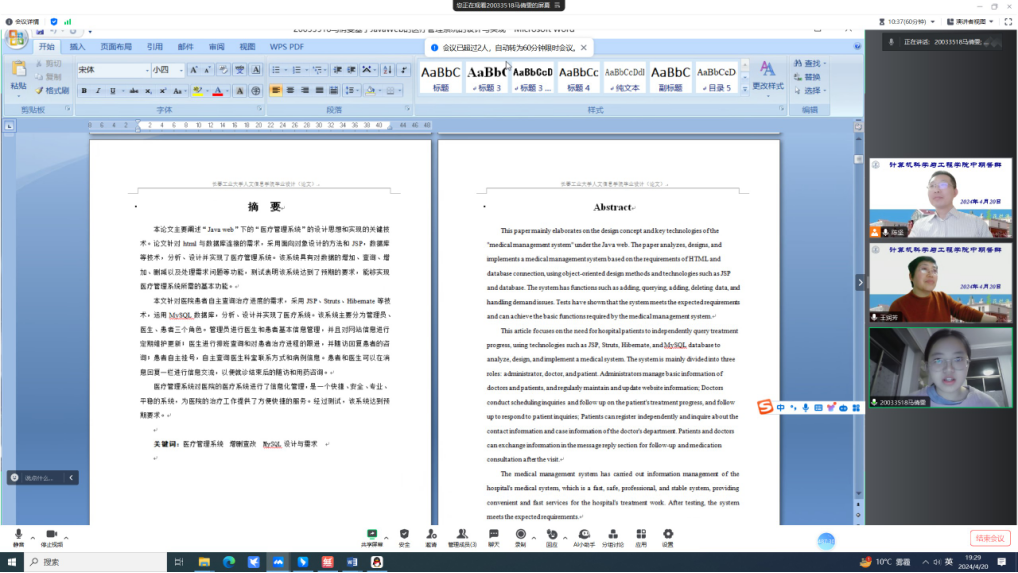Open the meeting Chat (聊天) panel
Screen dimensions: 1018x573
tap(493, 538)
